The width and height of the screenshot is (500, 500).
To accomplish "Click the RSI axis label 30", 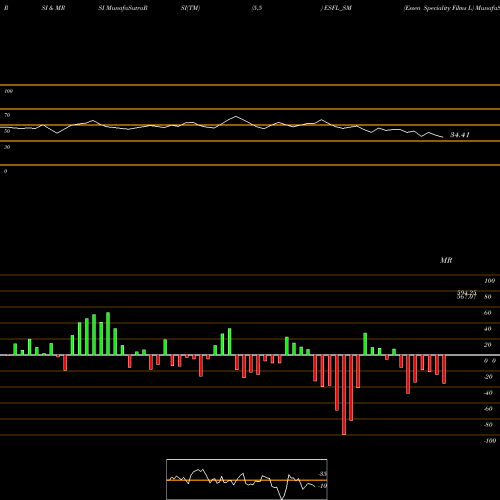I will pyautogui.click(x=7, y=147).
